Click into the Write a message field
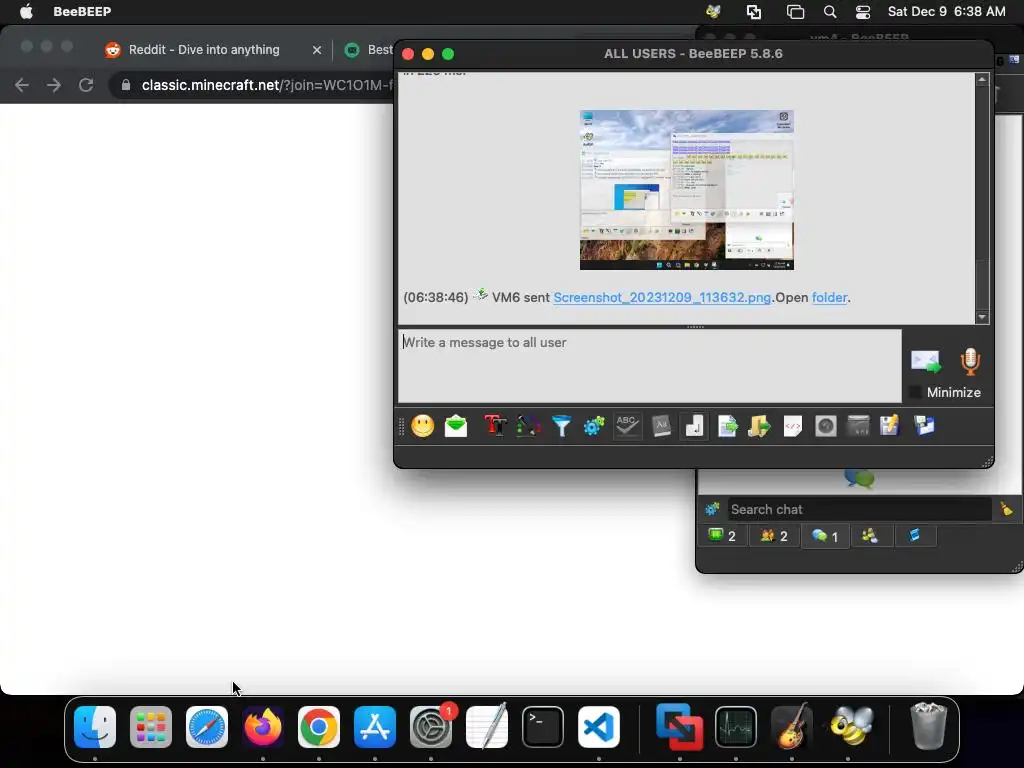 coord(650,366)
